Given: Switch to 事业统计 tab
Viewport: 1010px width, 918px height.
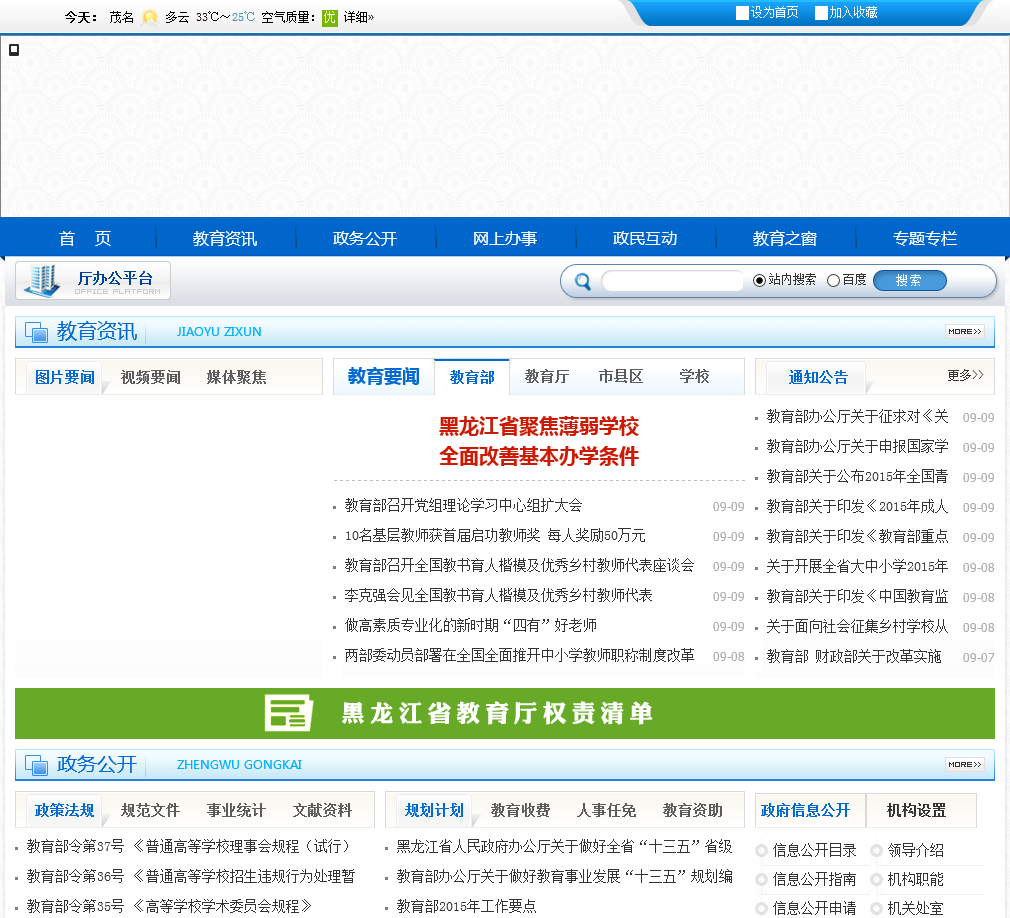Looking at the screenshot, I should [x=236, y=810].
